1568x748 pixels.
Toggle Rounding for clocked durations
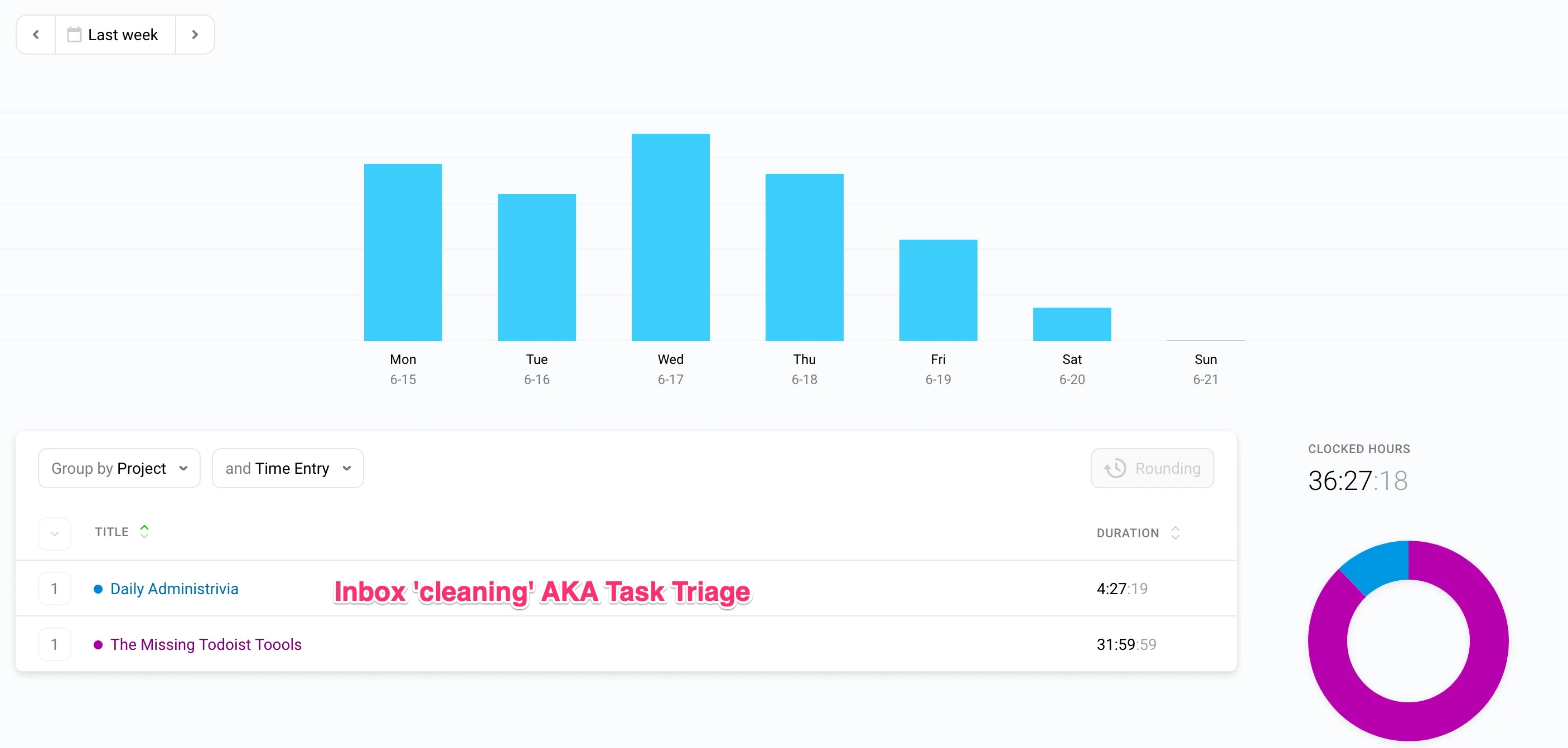point(1152,468)
